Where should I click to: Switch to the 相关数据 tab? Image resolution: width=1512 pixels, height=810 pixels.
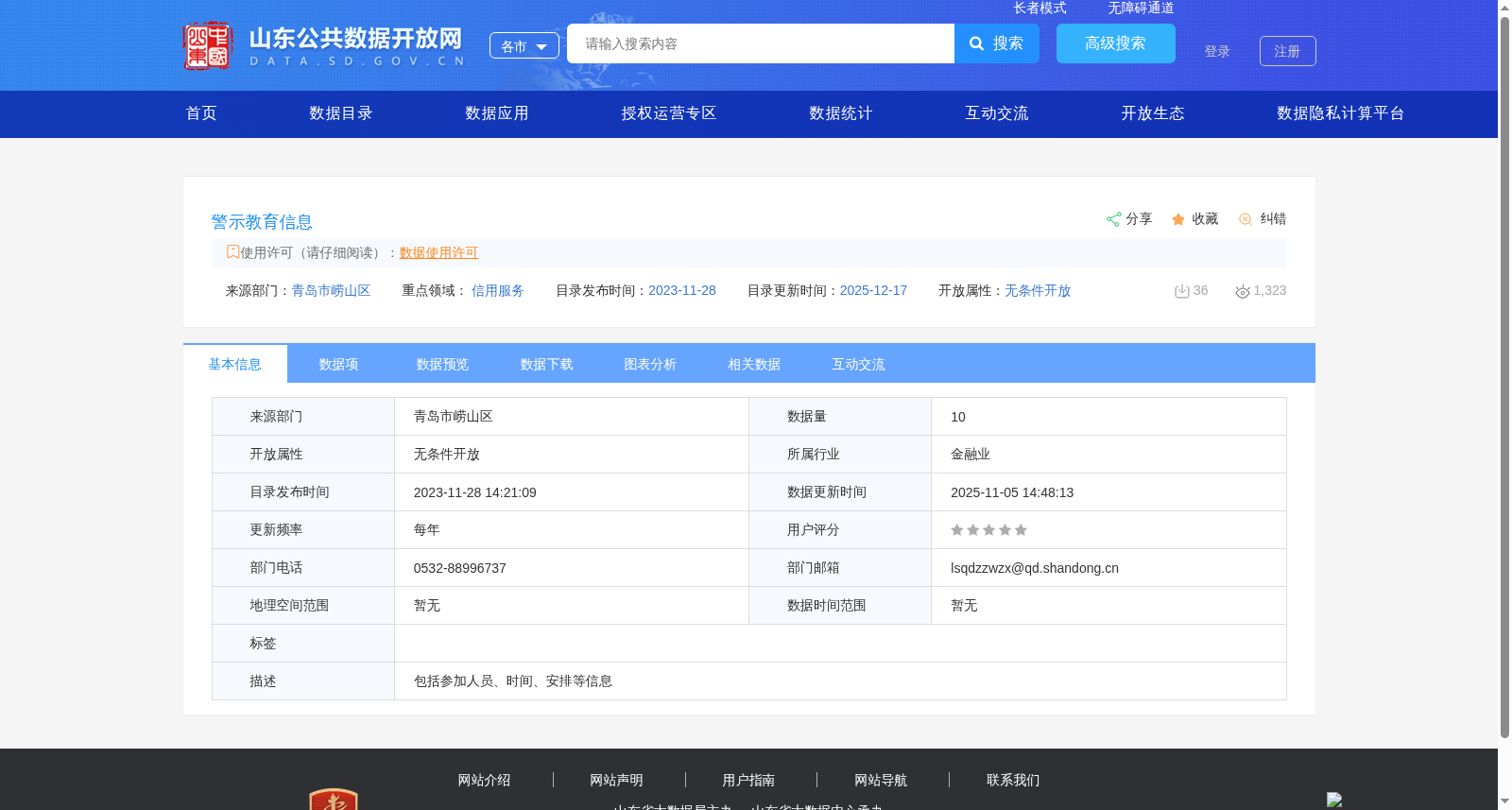(x=755, y=364)
